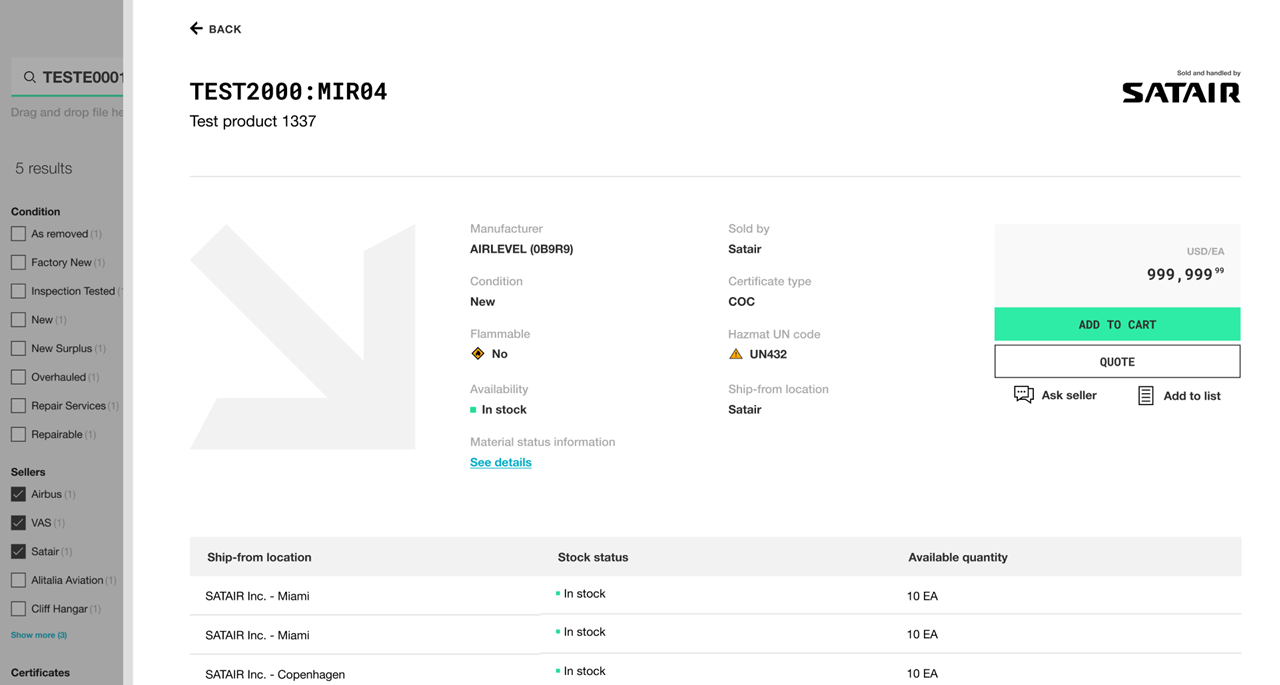Click the Test product 1337 subtitle
This screenshot has height=685, width=1280.
pos(253,121)
